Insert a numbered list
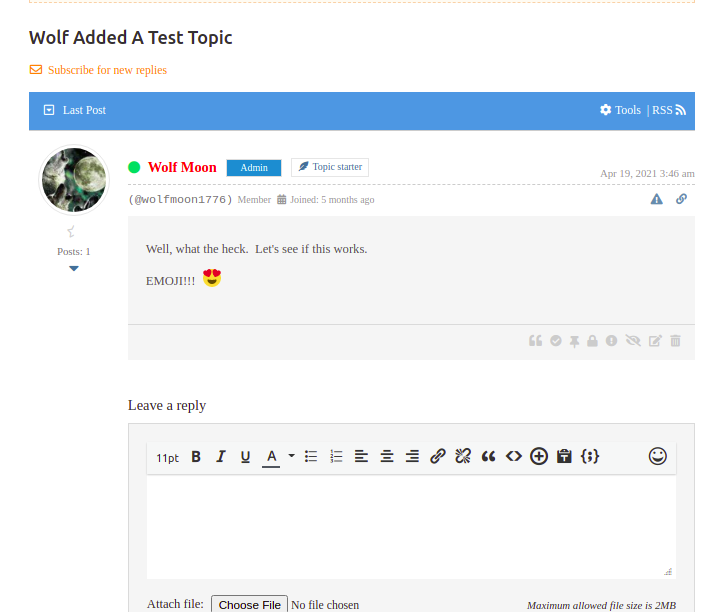The height and width of the screenshot is (612, 727). 336,457
